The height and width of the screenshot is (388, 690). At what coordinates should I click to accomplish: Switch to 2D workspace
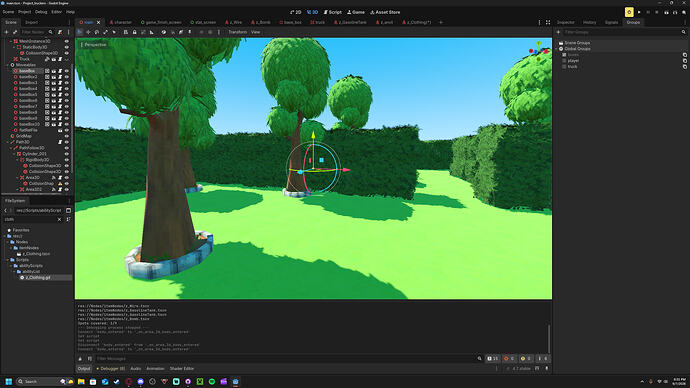(296, 12)
